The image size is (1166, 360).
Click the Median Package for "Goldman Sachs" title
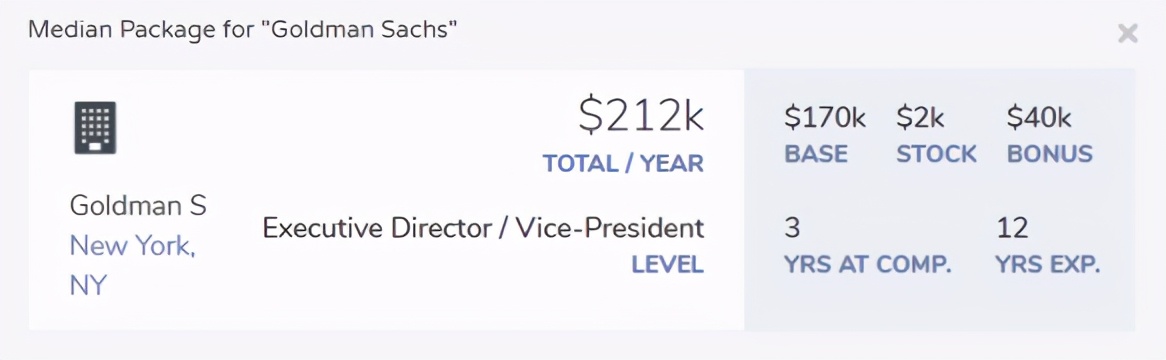(x=242, y=30)
